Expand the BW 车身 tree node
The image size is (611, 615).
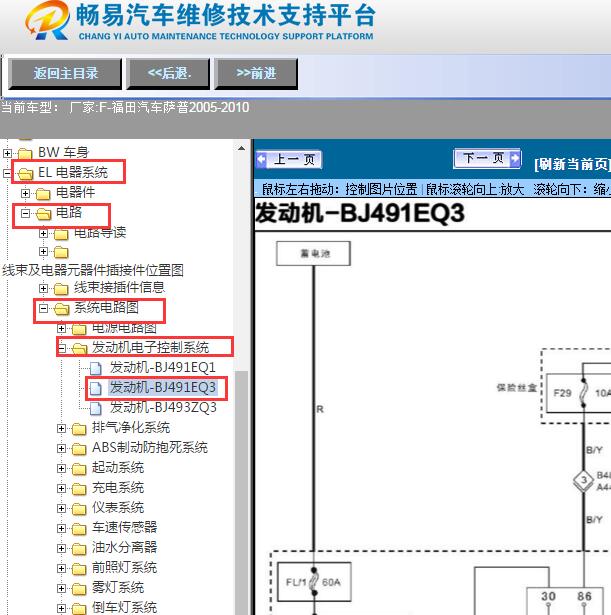click(x=7, y=153)
